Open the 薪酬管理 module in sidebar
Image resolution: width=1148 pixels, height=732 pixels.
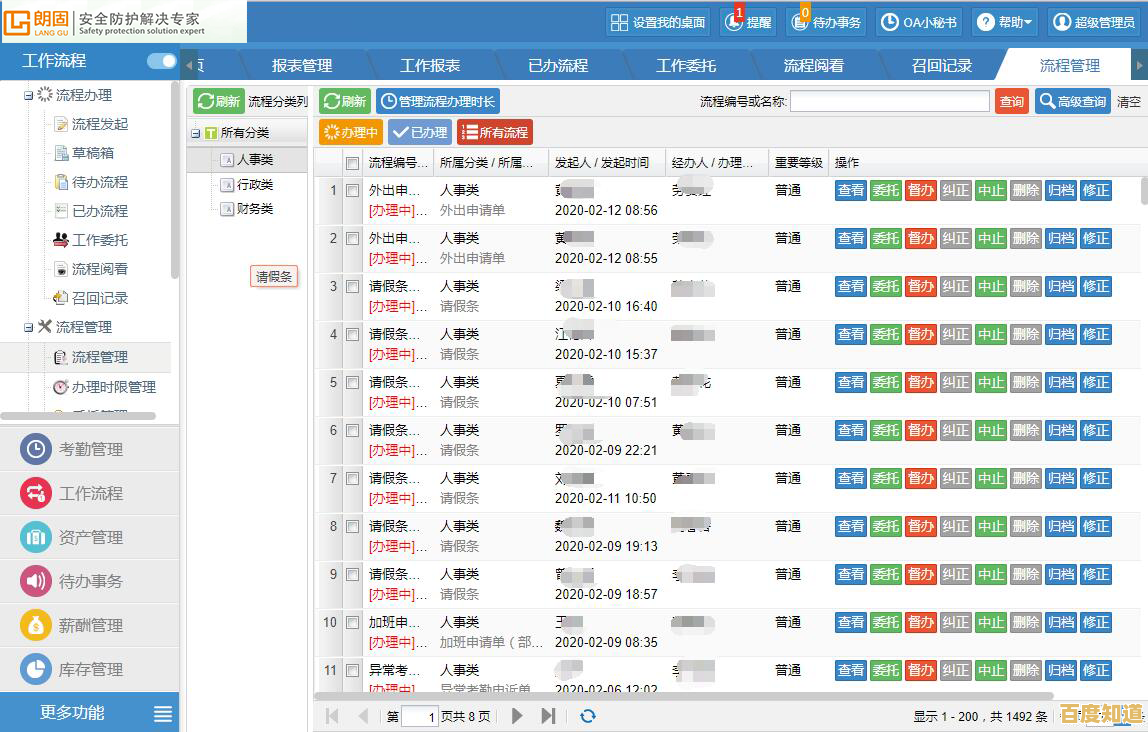pos(90,625)
